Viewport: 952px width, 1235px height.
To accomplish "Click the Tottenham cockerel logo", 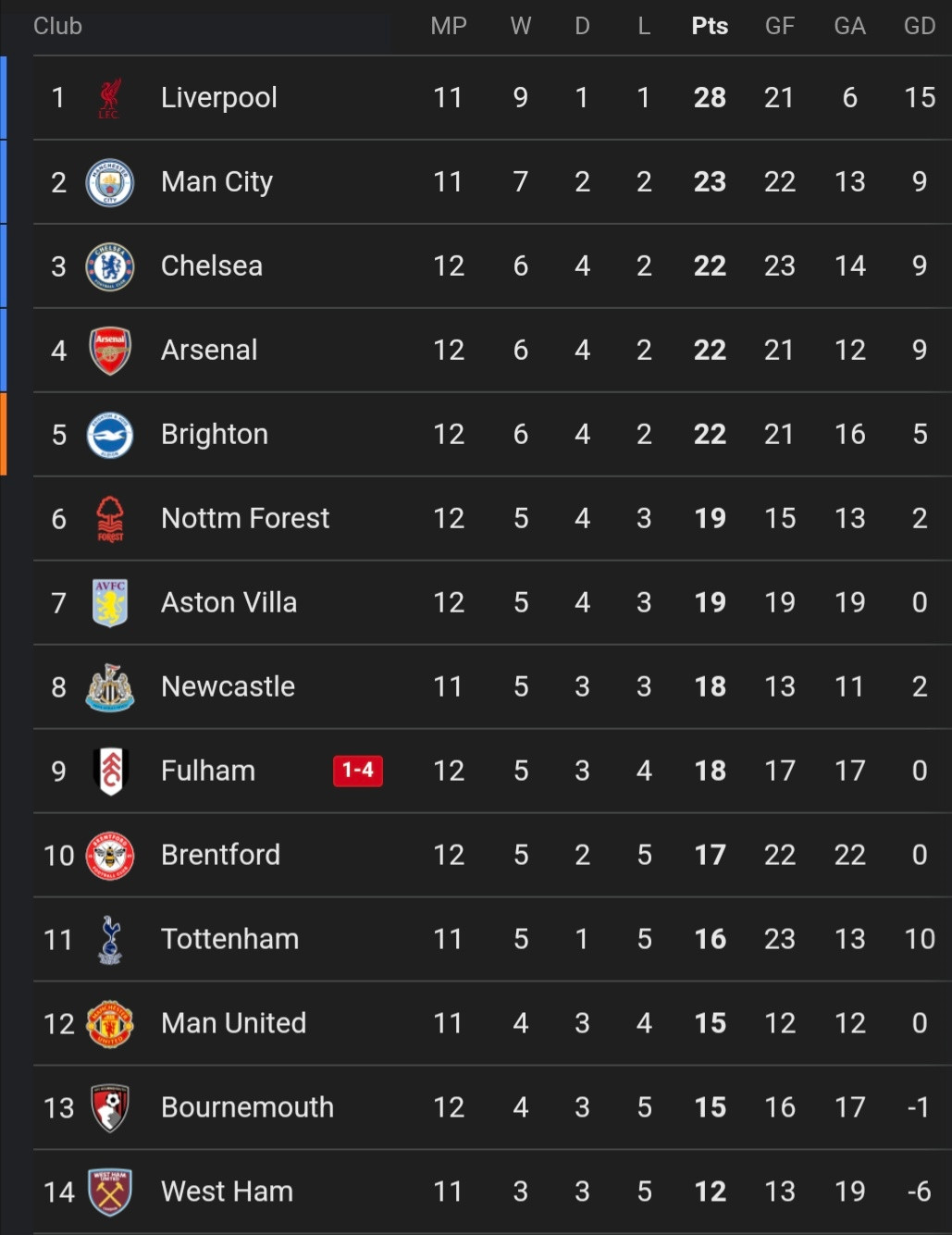I will click(x=109, y=940).
